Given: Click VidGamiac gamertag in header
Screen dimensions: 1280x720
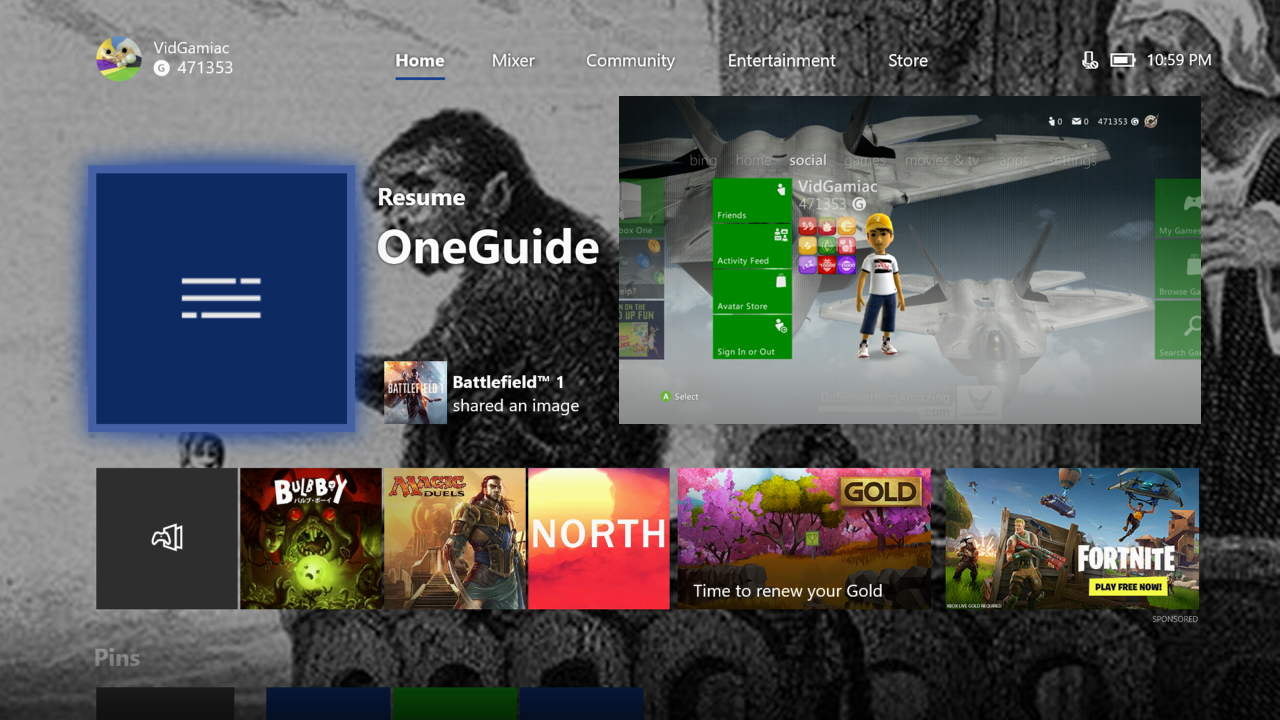Looking at the screenshot, I should click(192, 48).
